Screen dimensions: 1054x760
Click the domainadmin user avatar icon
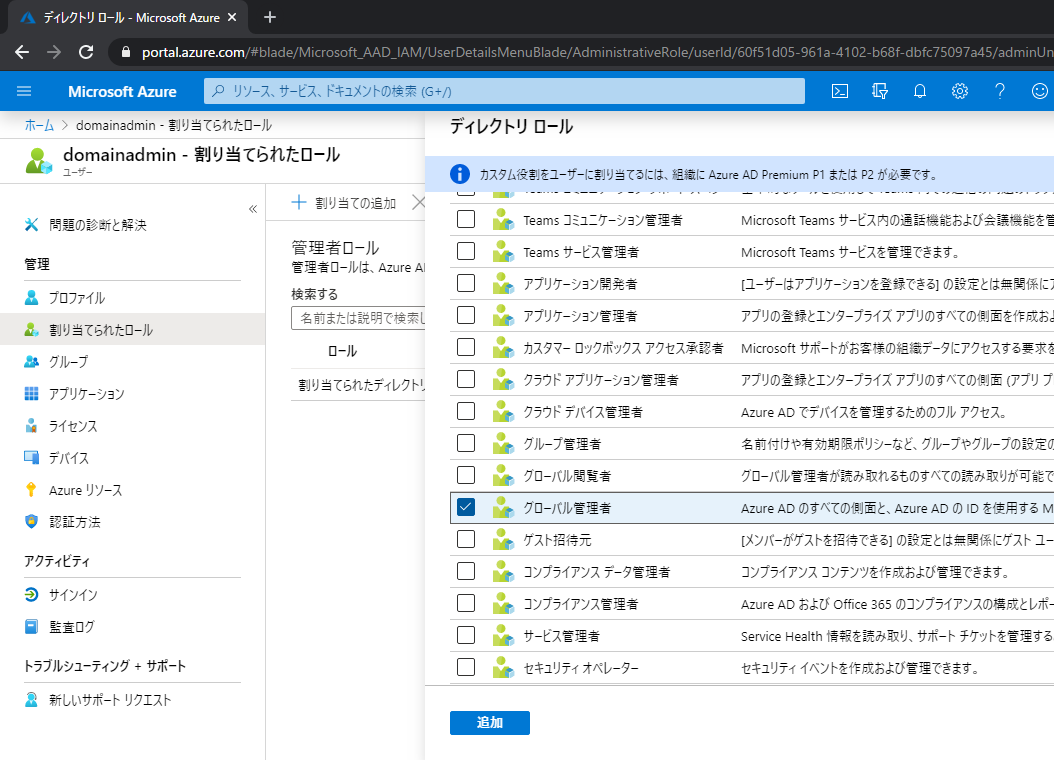(x=38, y=161)
